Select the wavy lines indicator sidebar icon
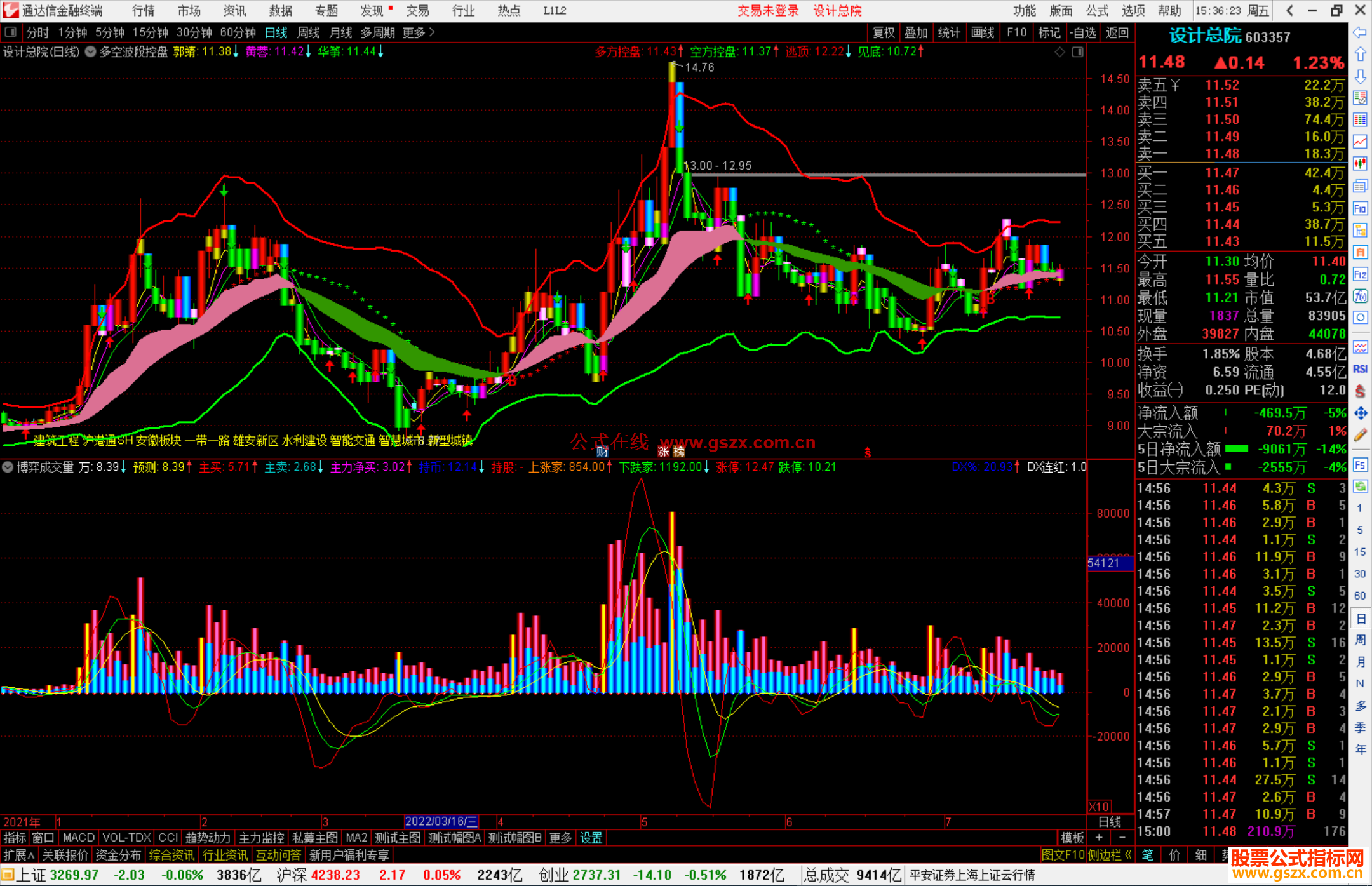 1360,347
